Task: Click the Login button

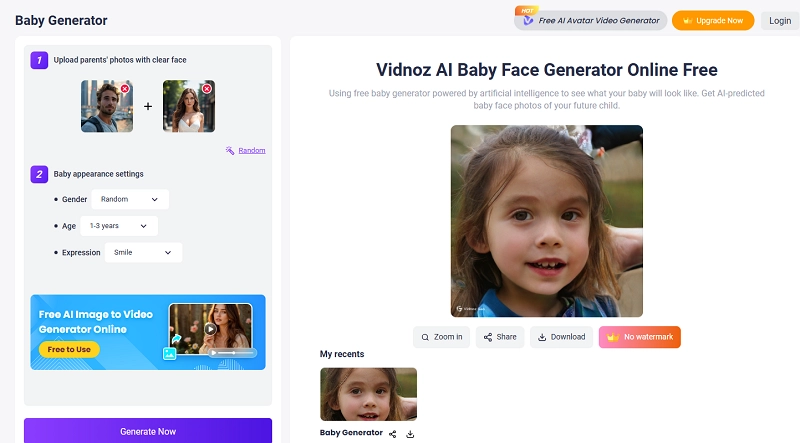Action: (x=780, y=20)
